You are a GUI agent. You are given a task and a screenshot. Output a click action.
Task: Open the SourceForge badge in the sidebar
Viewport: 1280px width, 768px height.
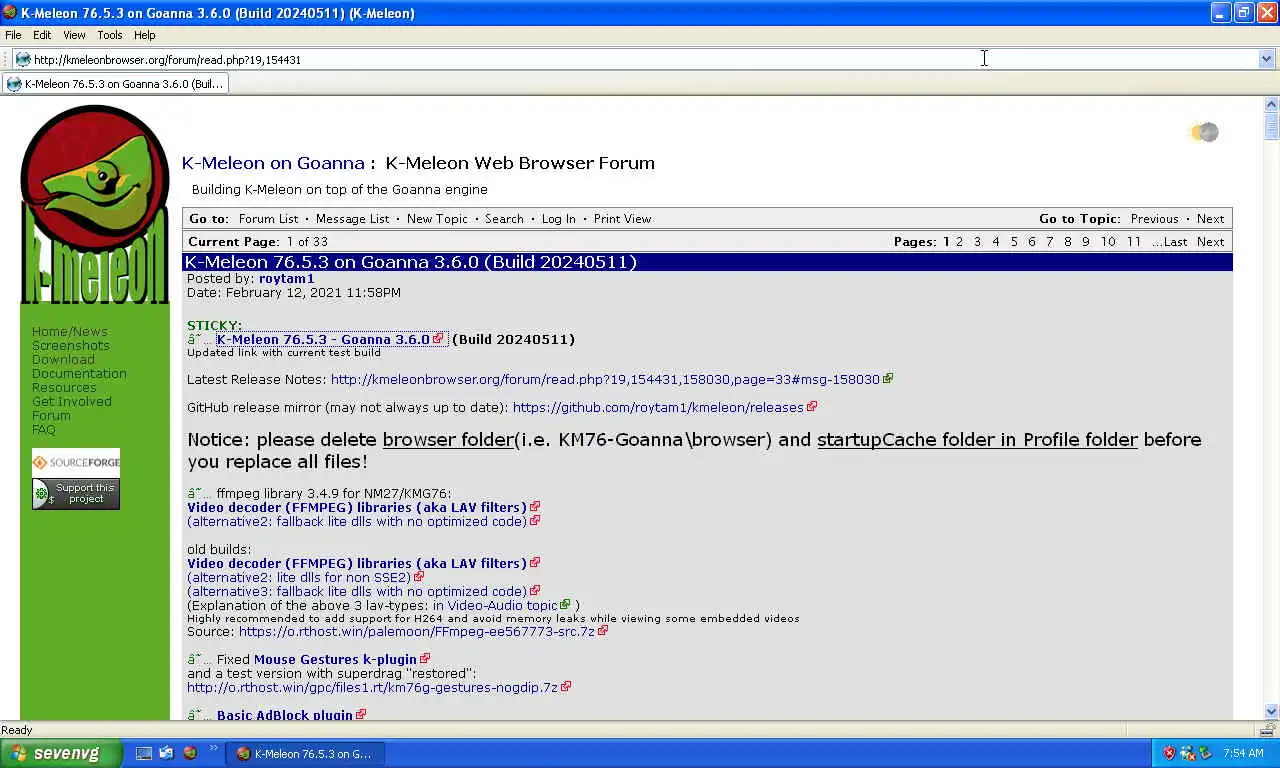click(76, 462)
